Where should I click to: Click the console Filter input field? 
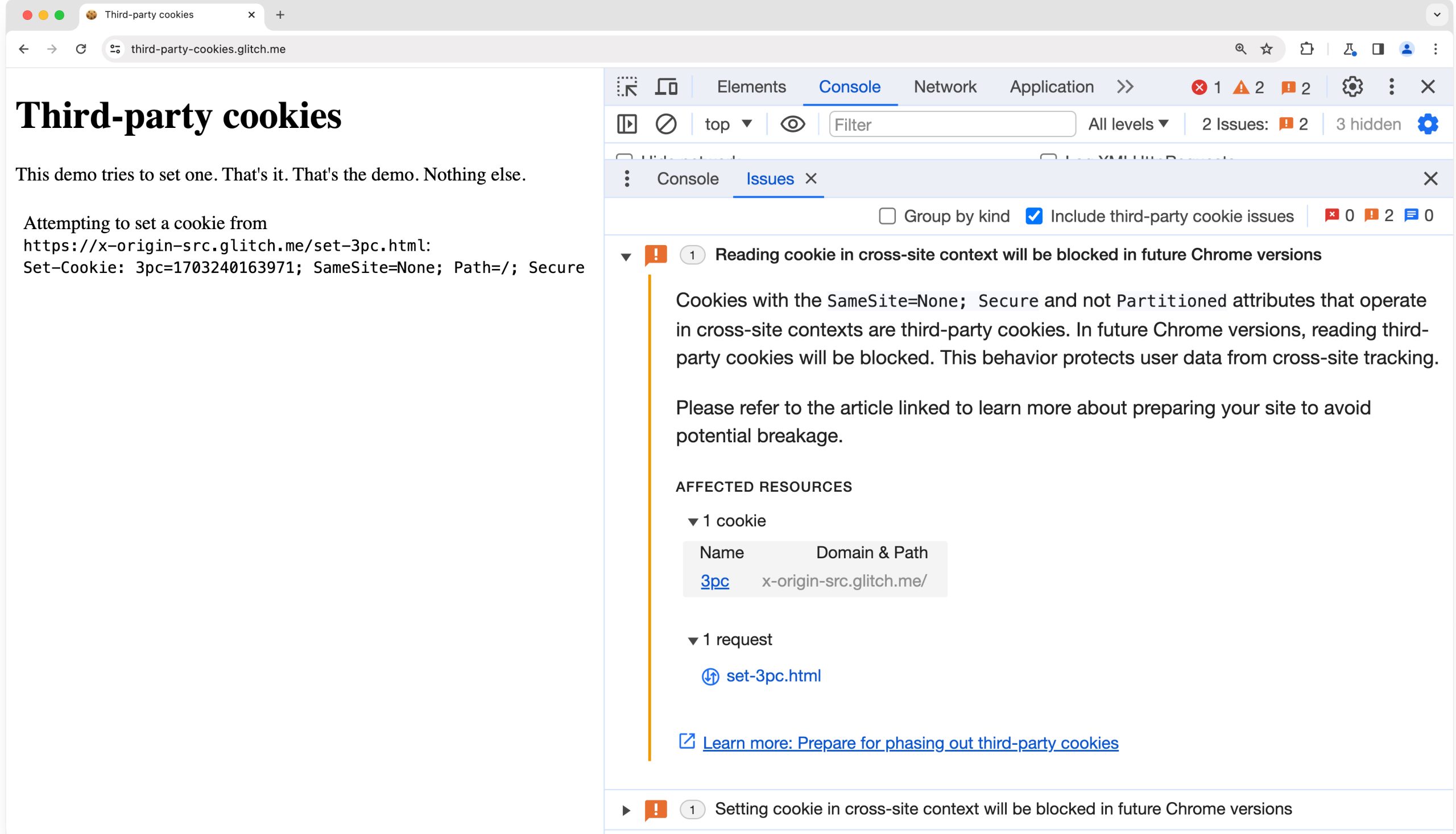tap(951, 125)
